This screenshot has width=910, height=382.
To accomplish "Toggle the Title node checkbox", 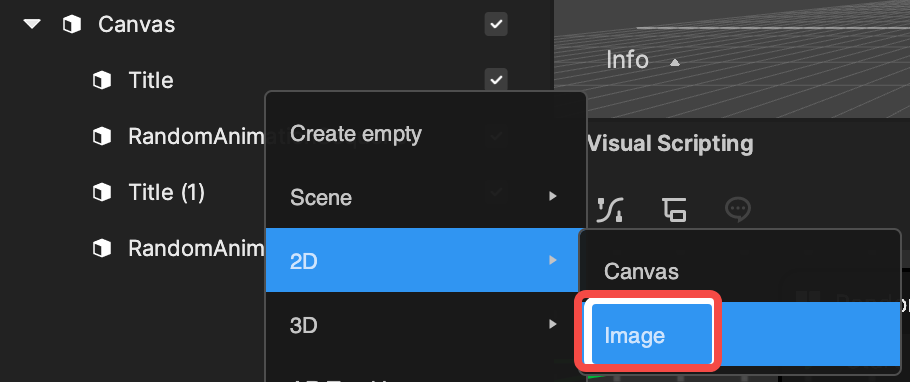I will point(496,80).
